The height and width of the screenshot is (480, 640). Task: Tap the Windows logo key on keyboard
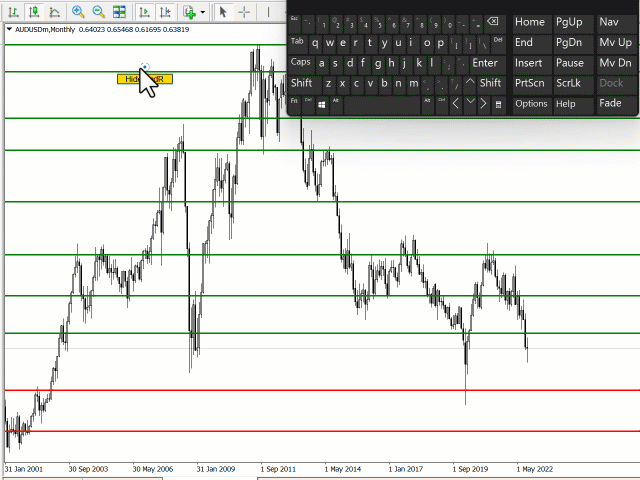(322, 105)
